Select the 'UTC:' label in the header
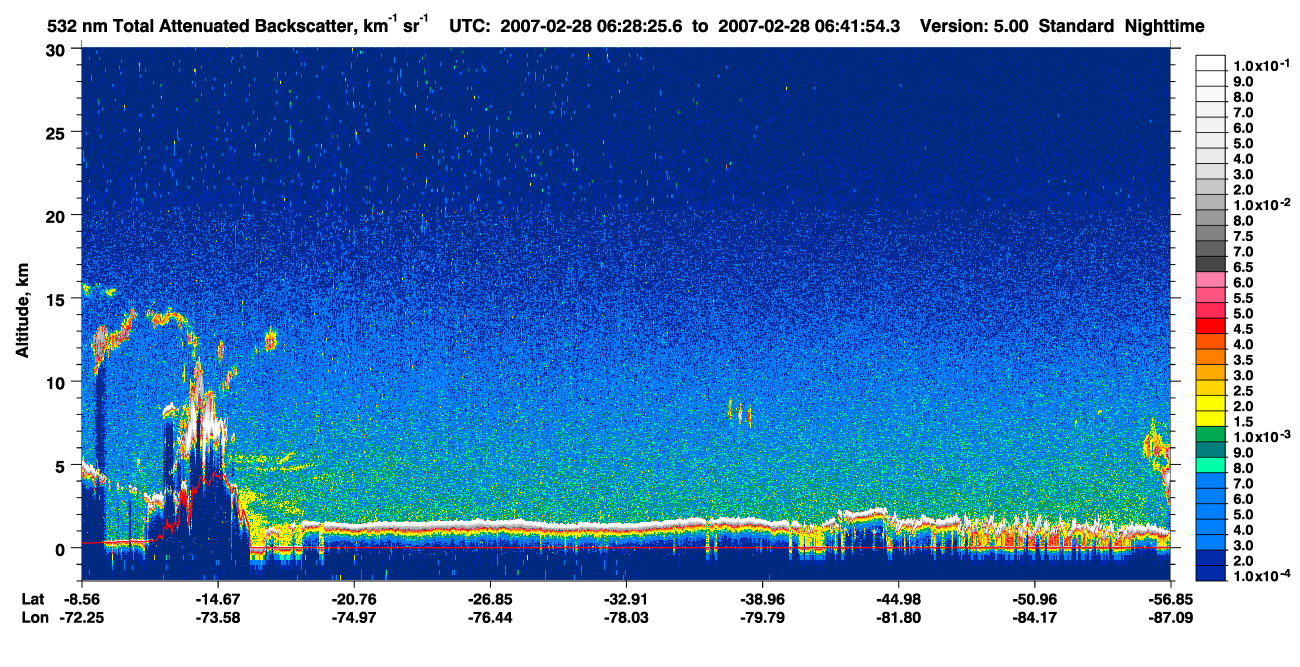1300x667 pixels. click(x=469, y=27)
